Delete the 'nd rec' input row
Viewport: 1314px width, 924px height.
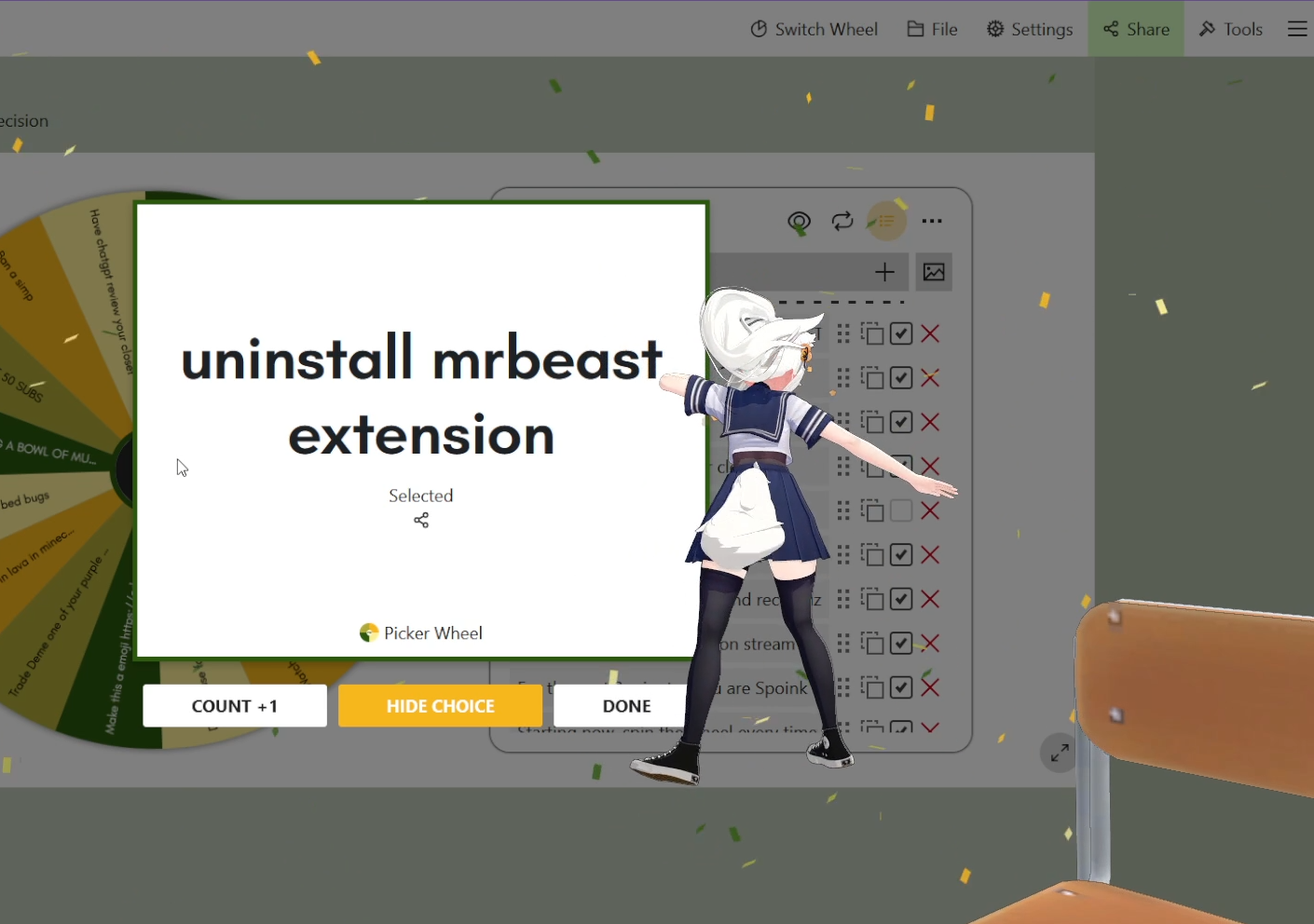pyautogui.click(x=930, y=599)
